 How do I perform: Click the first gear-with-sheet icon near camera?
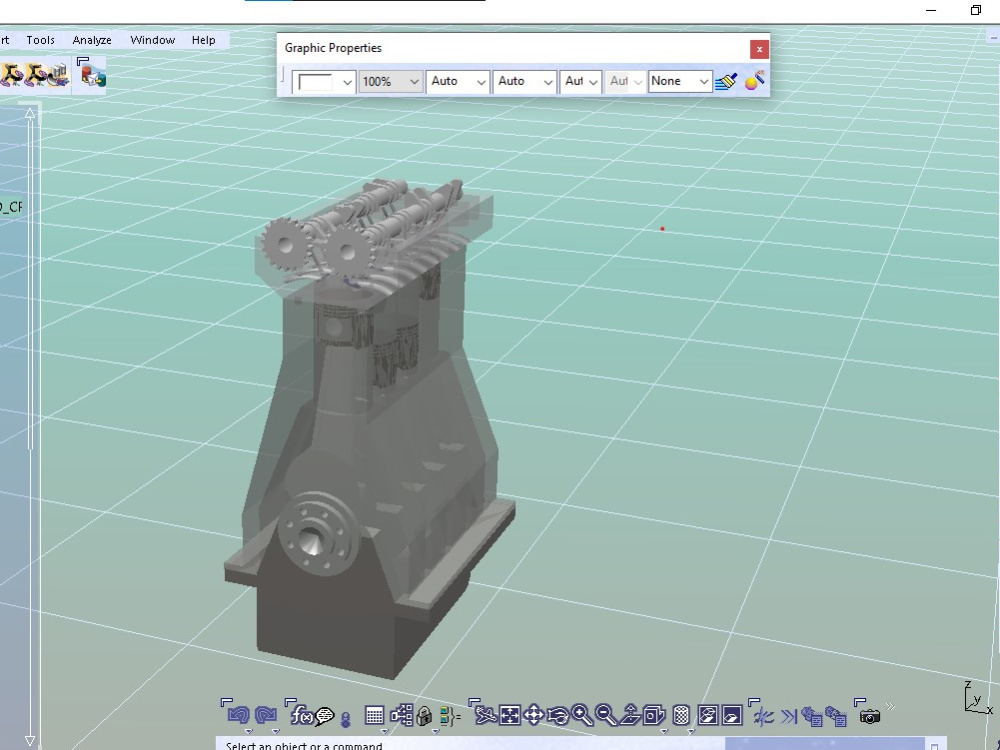[x=812, y=716]
